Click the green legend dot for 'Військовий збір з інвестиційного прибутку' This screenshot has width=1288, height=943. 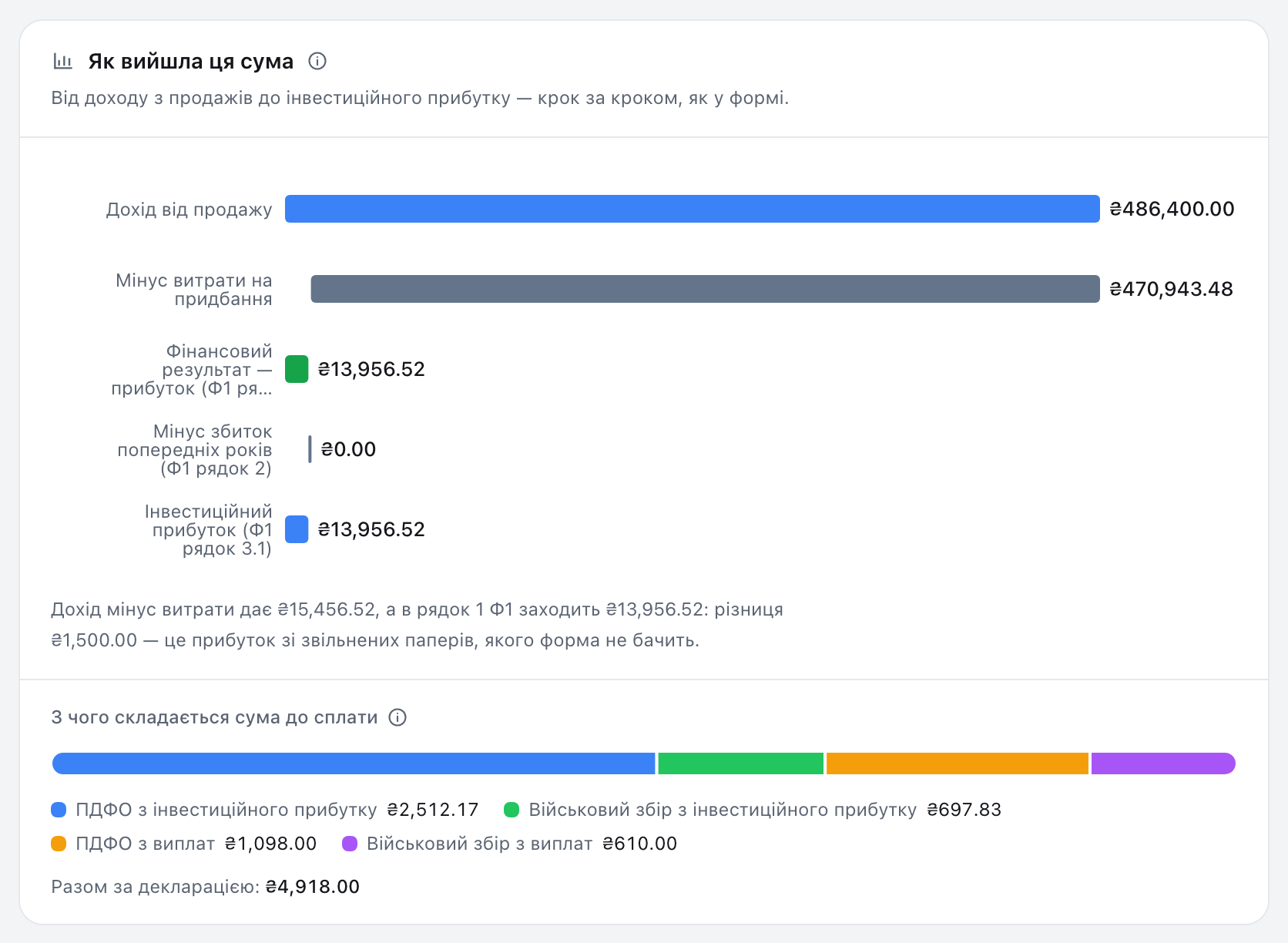512,810
